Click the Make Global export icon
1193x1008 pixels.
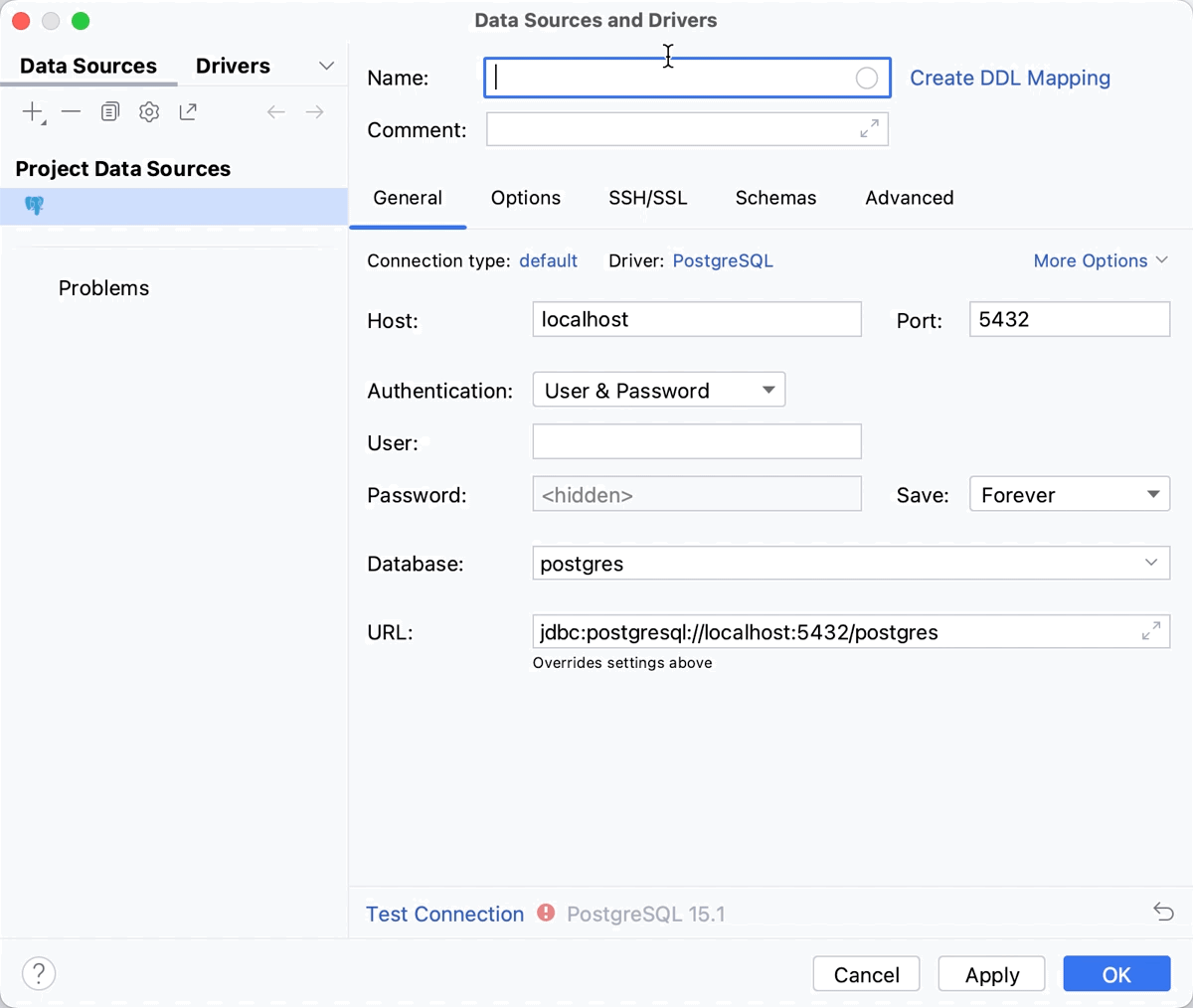coord(188,112)
